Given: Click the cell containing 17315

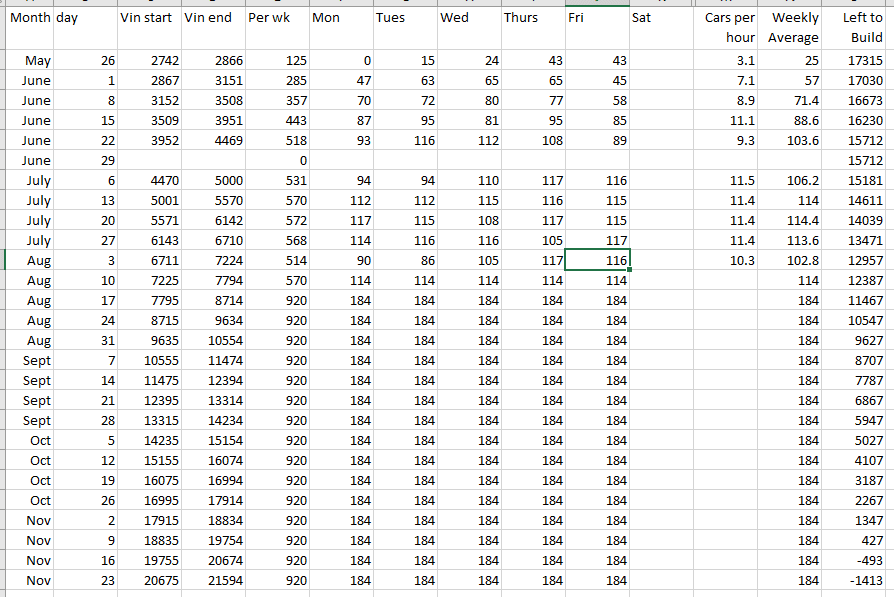Looking at the screenshot, I should tap(855, 61).
